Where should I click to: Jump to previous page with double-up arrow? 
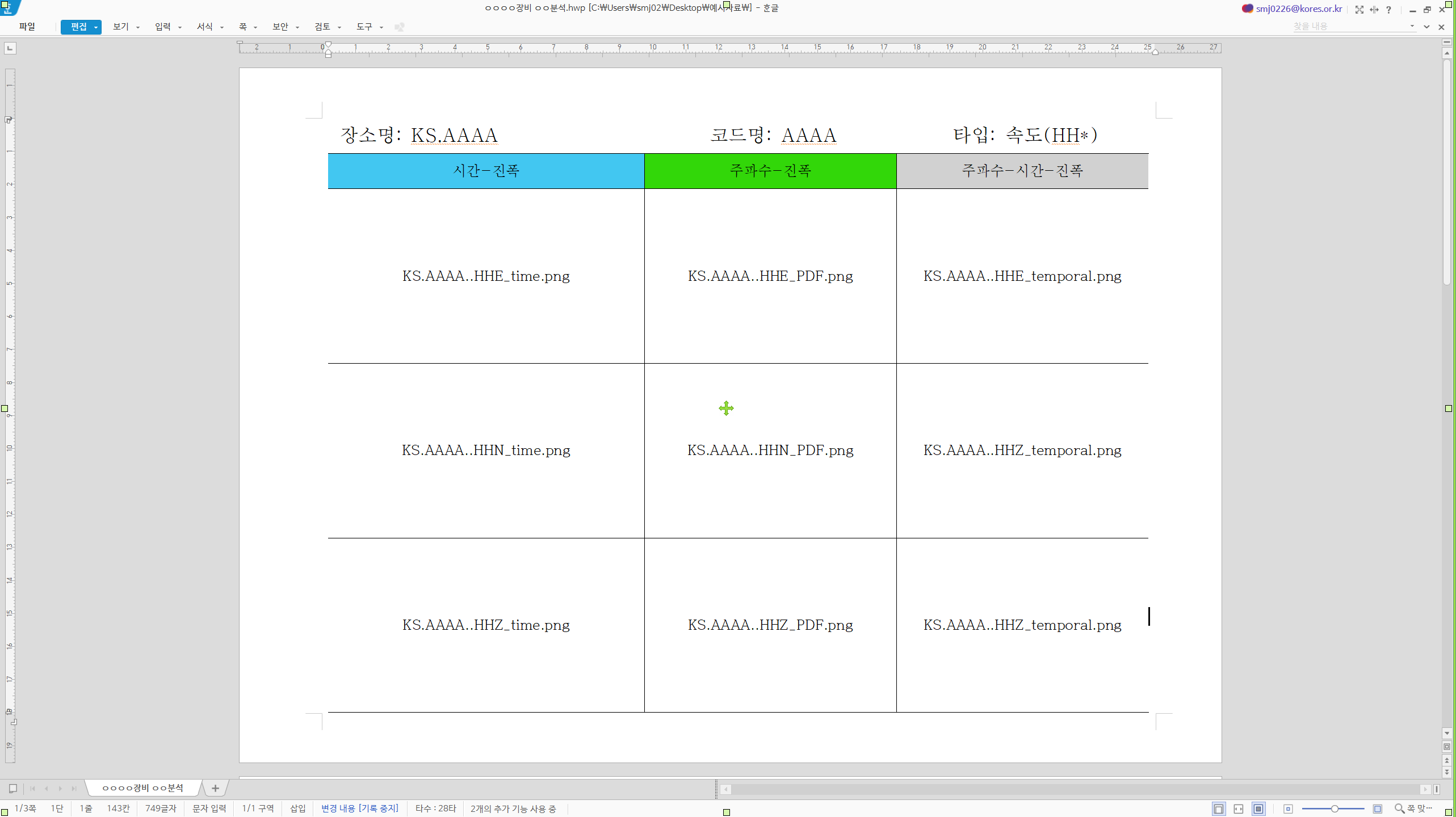click(1447, 761)
